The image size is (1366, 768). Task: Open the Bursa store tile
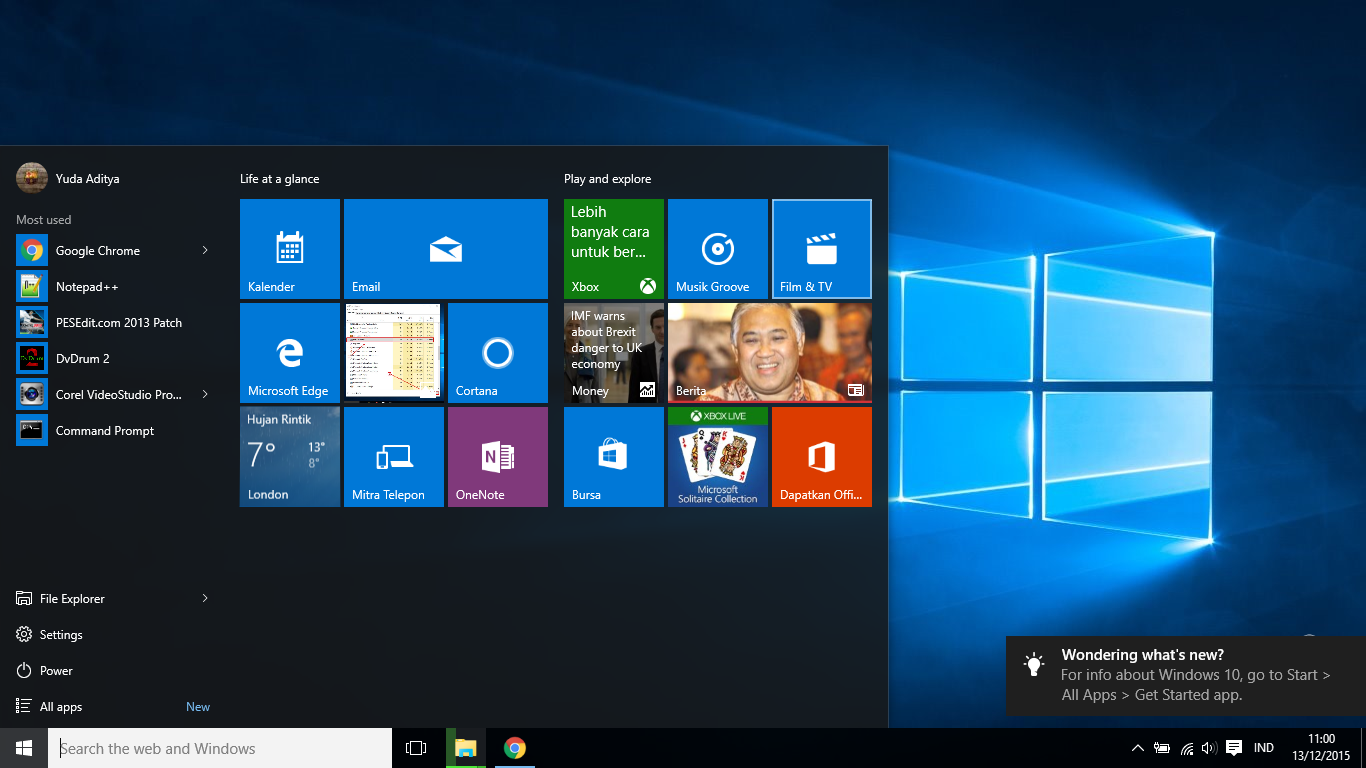click(614, 457)
